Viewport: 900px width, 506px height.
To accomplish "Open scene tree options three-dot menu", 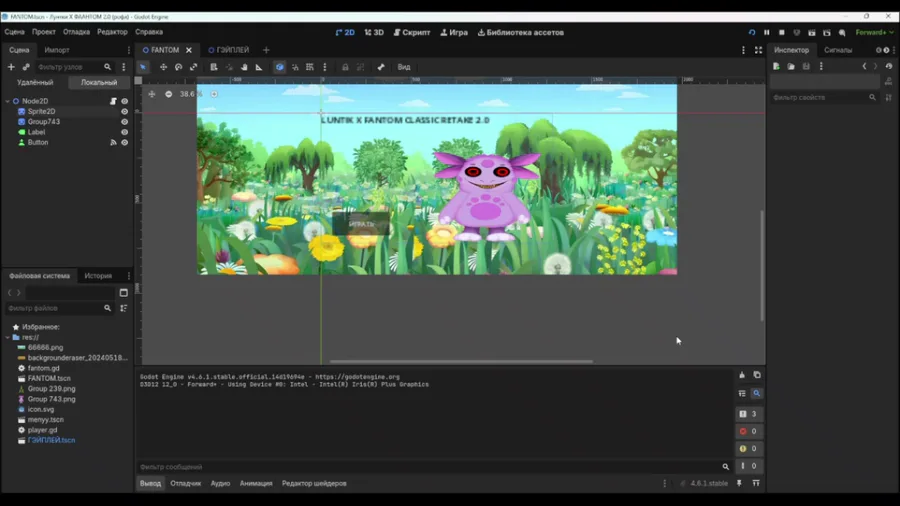I will pyautogui.click(x=123, y=67).
